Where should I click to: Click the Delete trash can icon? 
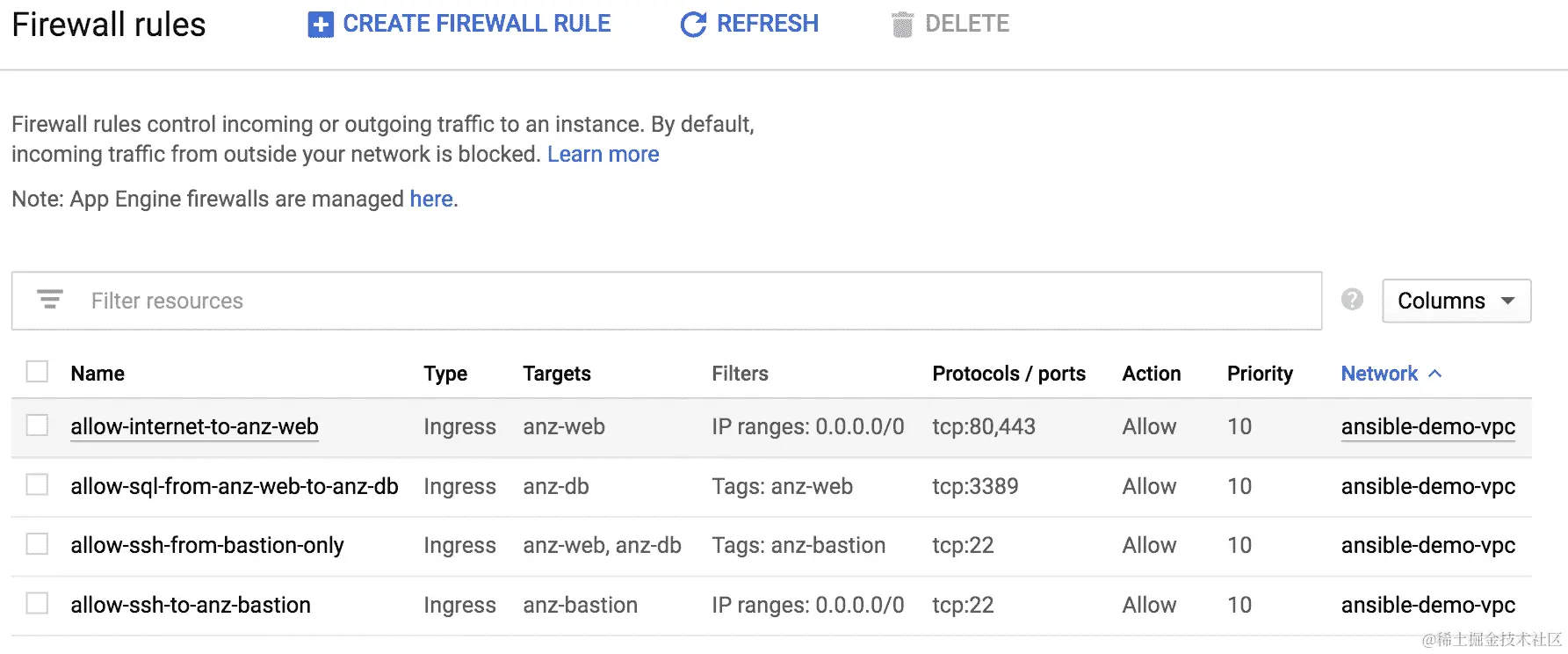(x=902, y=25)
